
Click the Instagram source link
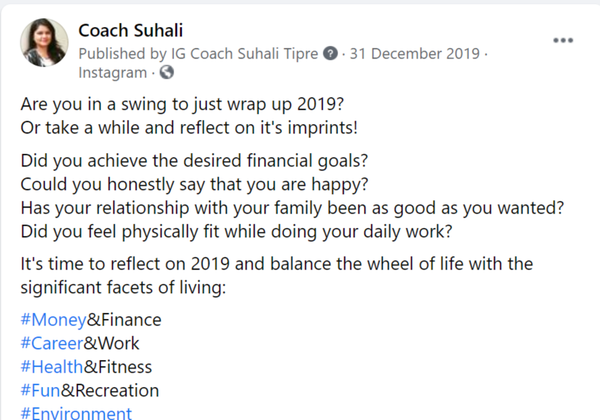[x=113, y=72]
